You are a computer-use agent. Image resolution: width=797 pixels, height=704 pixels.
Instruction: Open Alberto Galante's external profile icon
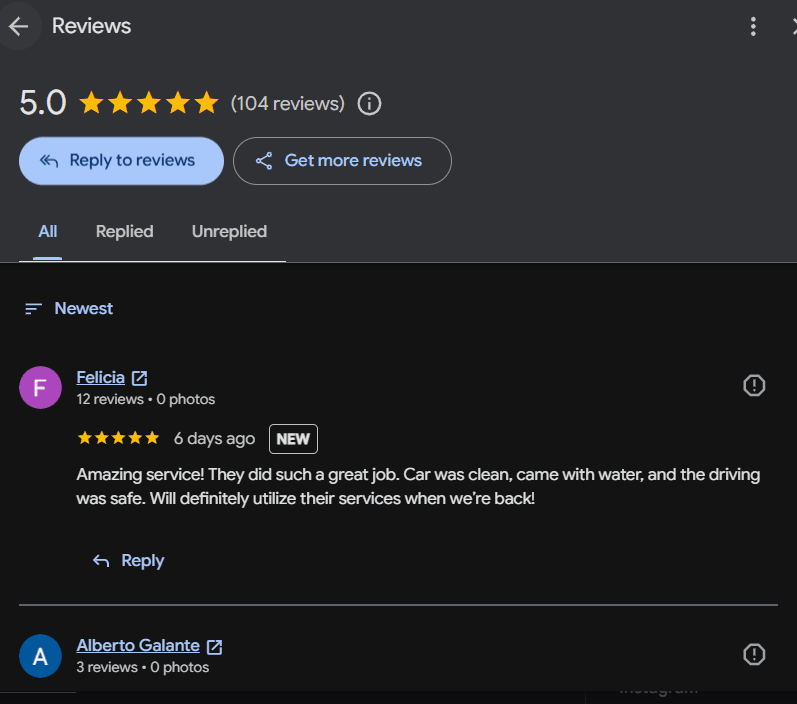click(x=214, y=647)
